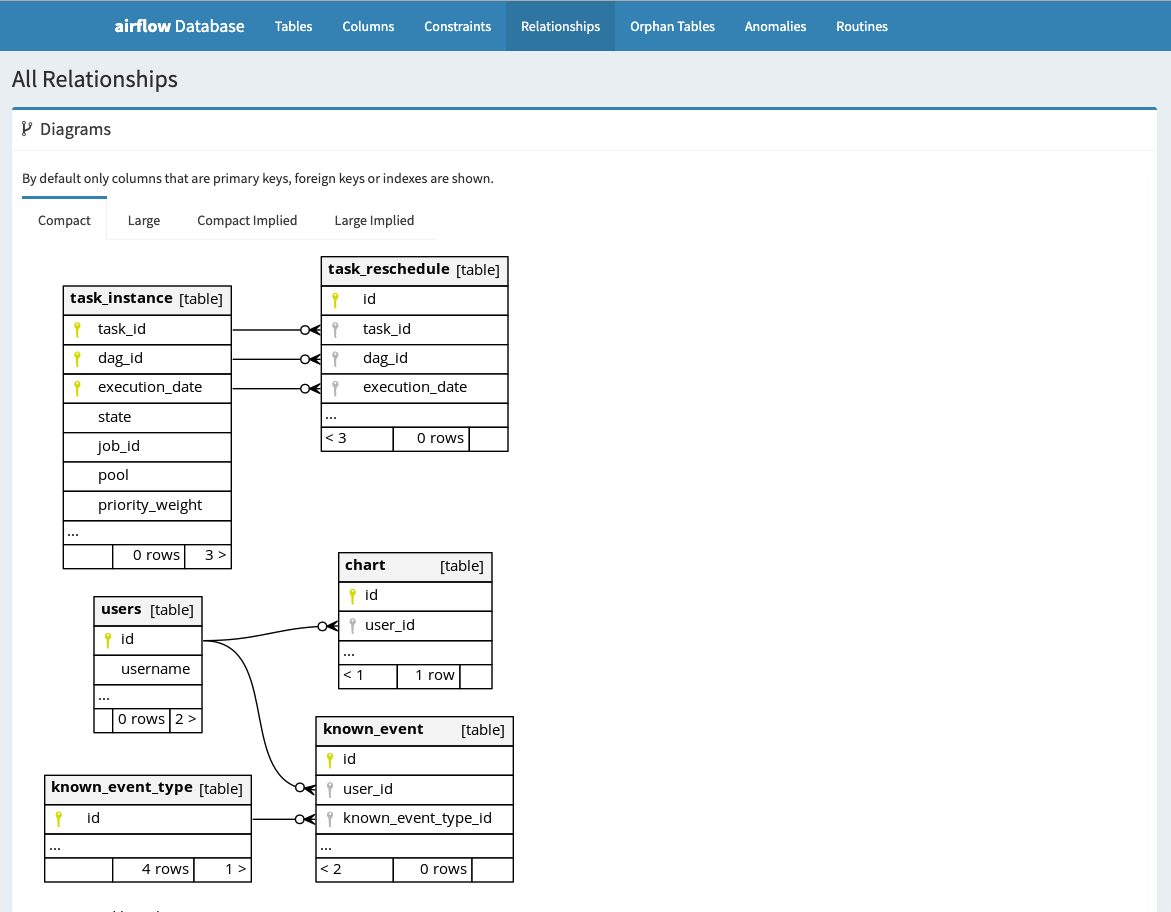1171x912 pixels.
Task: Open the Compact Implied tab
Action: [x=246, y=220]
